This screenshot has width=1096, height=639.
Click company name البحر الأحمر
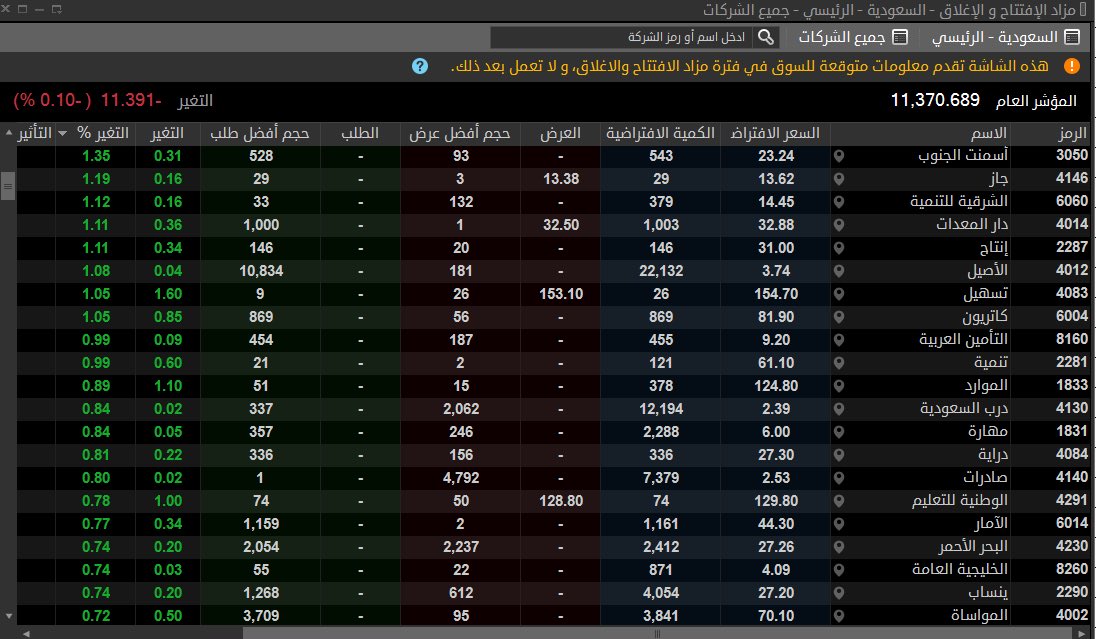point(973,547)
